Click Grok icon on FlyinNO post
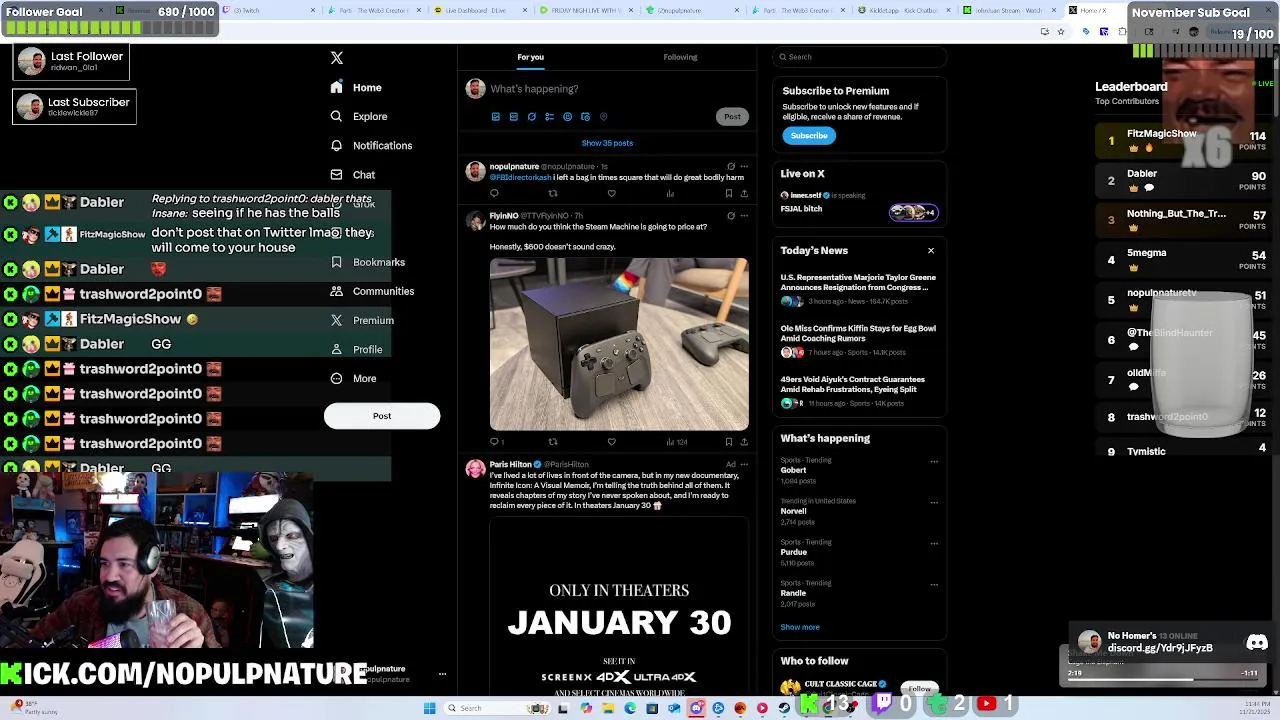 (x=731, y=216)
